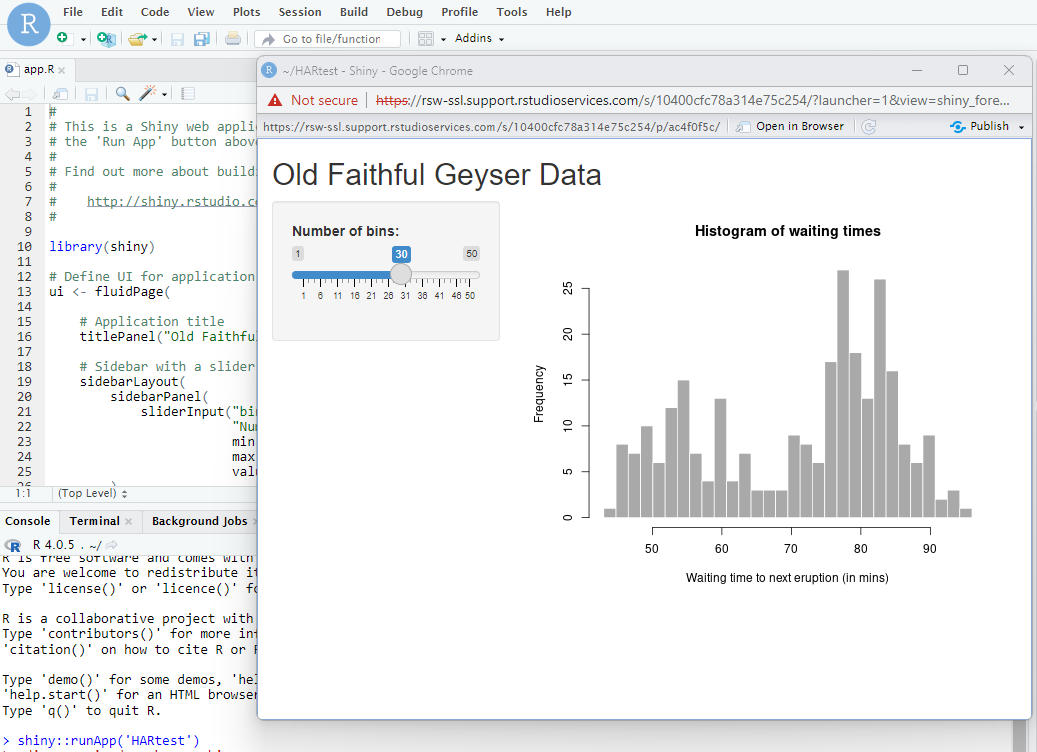Maximize the Shiny Chrome window
Viewport: 1037px width, 752px height.
point(963,70)
